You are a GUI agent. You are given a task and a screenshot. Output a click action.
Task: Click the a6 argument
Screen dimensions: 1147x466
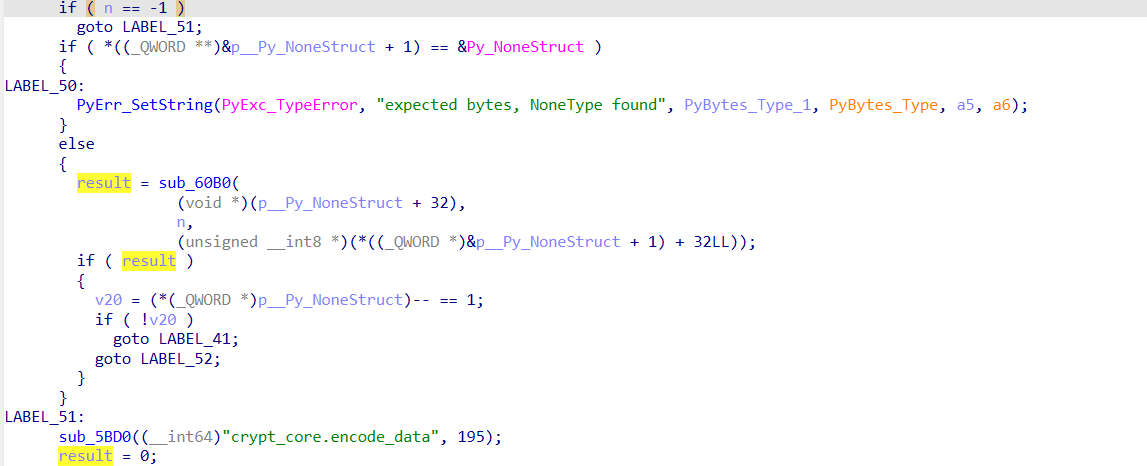(1002, 105)
